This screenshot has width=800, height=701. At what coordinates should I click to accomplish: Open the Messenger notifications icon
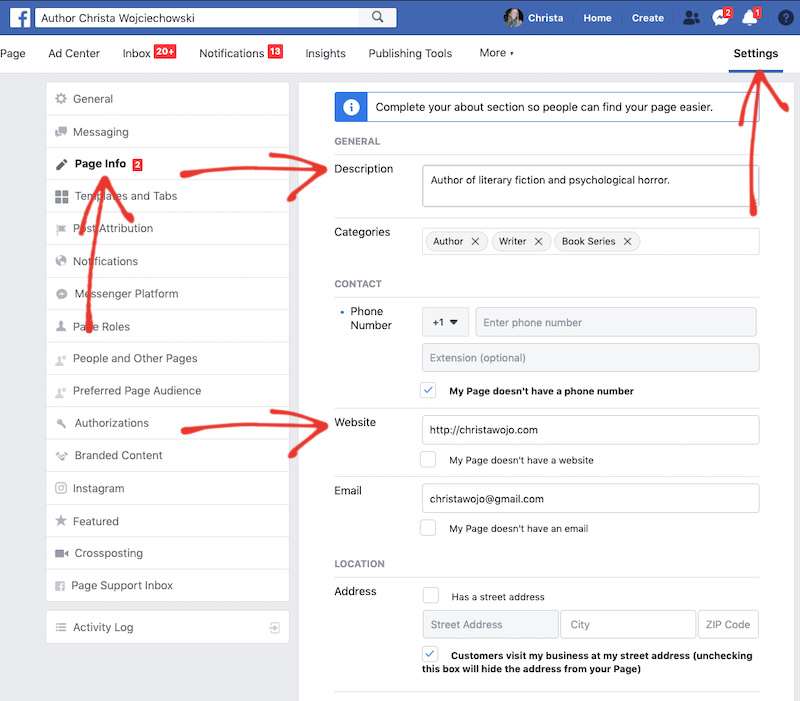pyautogui.click(x=720, y=17)
